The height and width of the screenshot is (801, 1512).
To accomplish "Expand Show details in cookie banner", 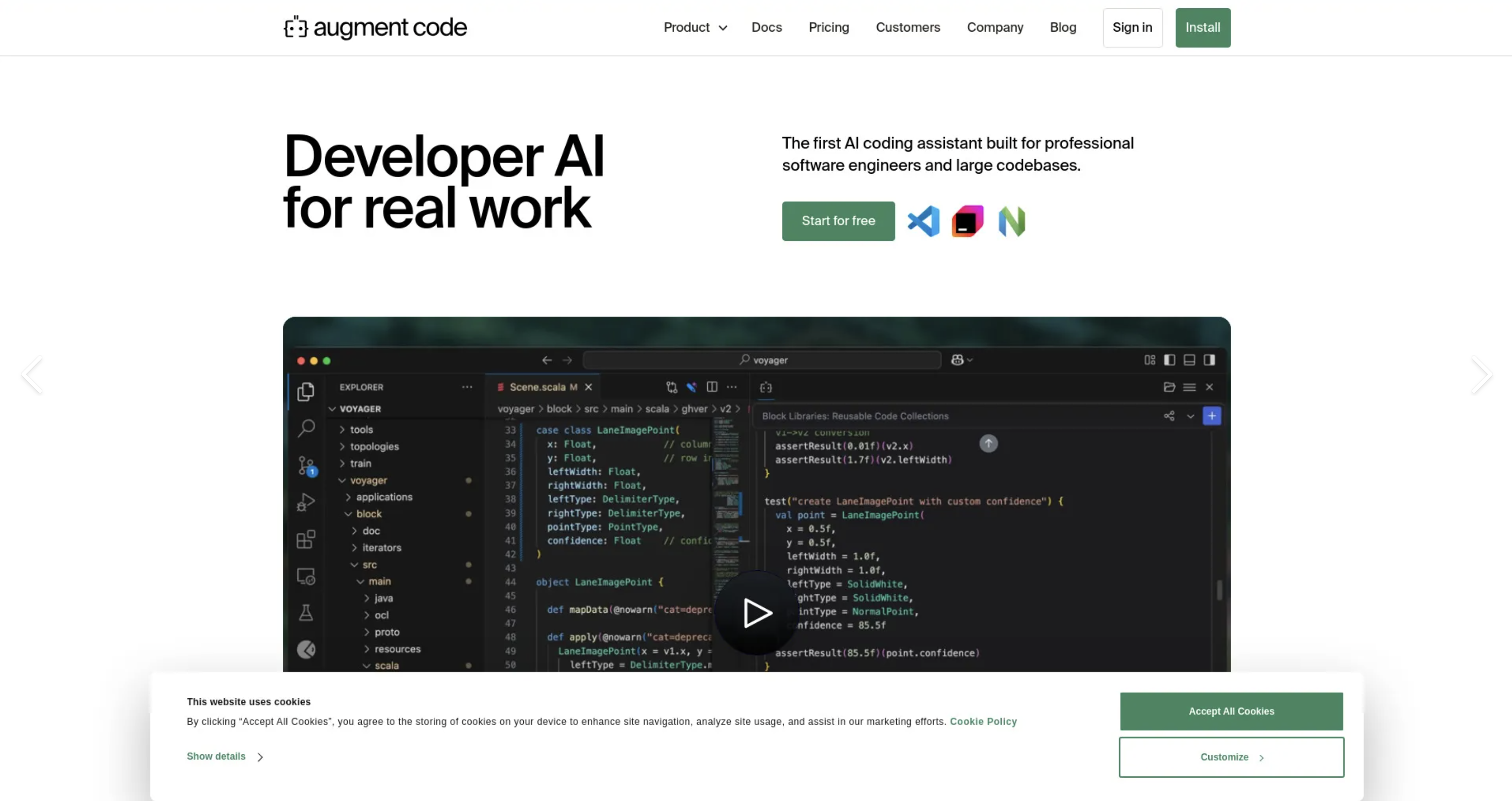I will coord(225,756).
